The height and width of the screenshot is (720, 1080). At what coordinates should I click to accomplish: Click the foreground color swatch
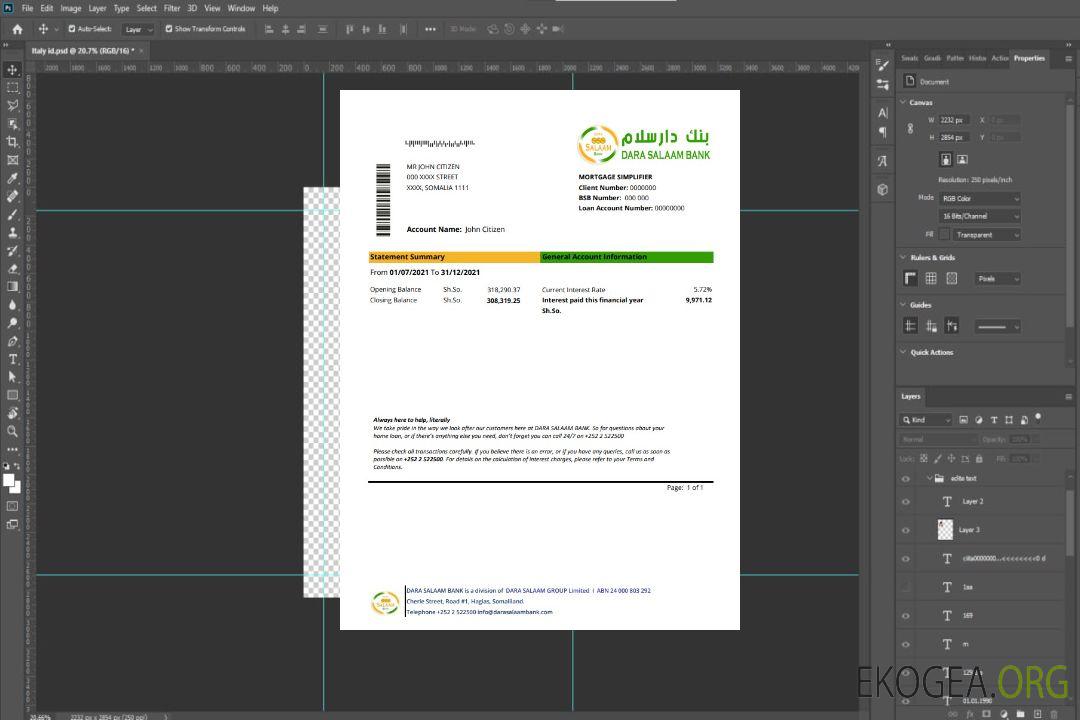(x=10, y=481)
